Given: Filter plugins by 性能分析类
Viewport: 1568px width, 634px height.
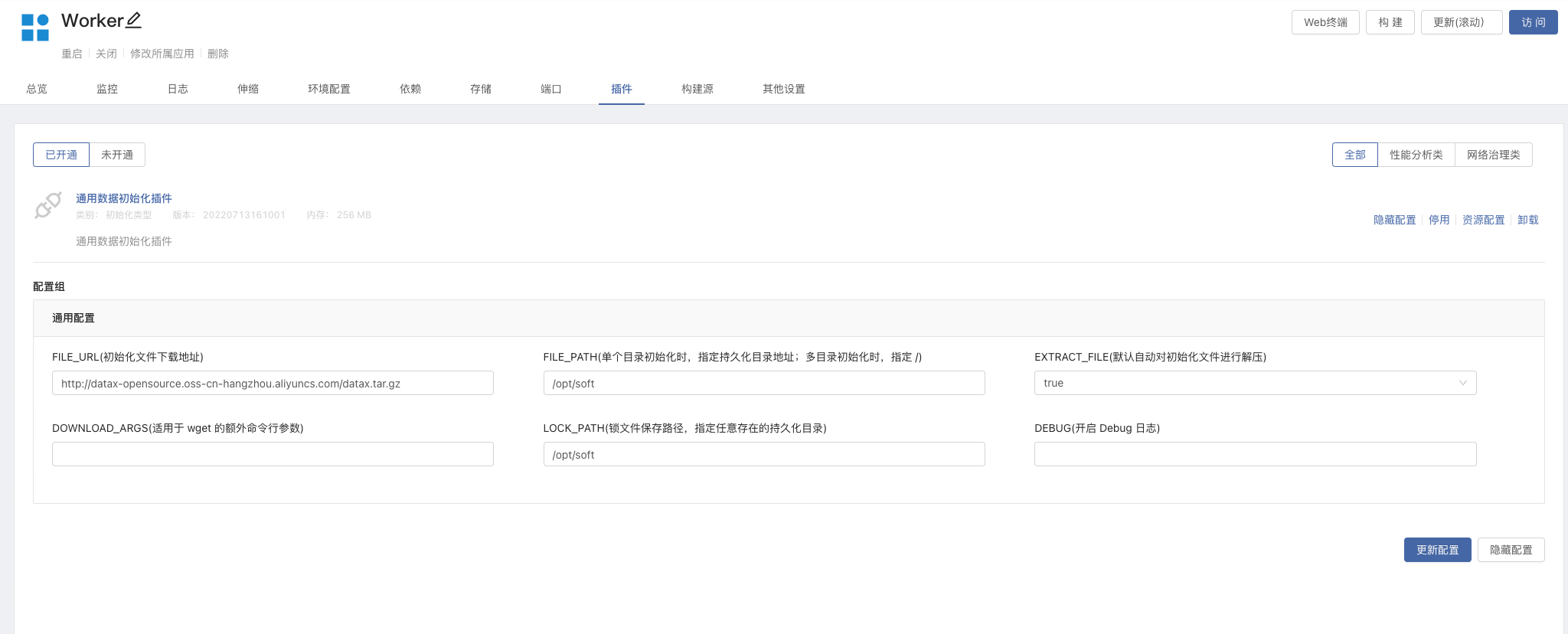Looking at the screenshot, I should click(x=1416, y=155).
